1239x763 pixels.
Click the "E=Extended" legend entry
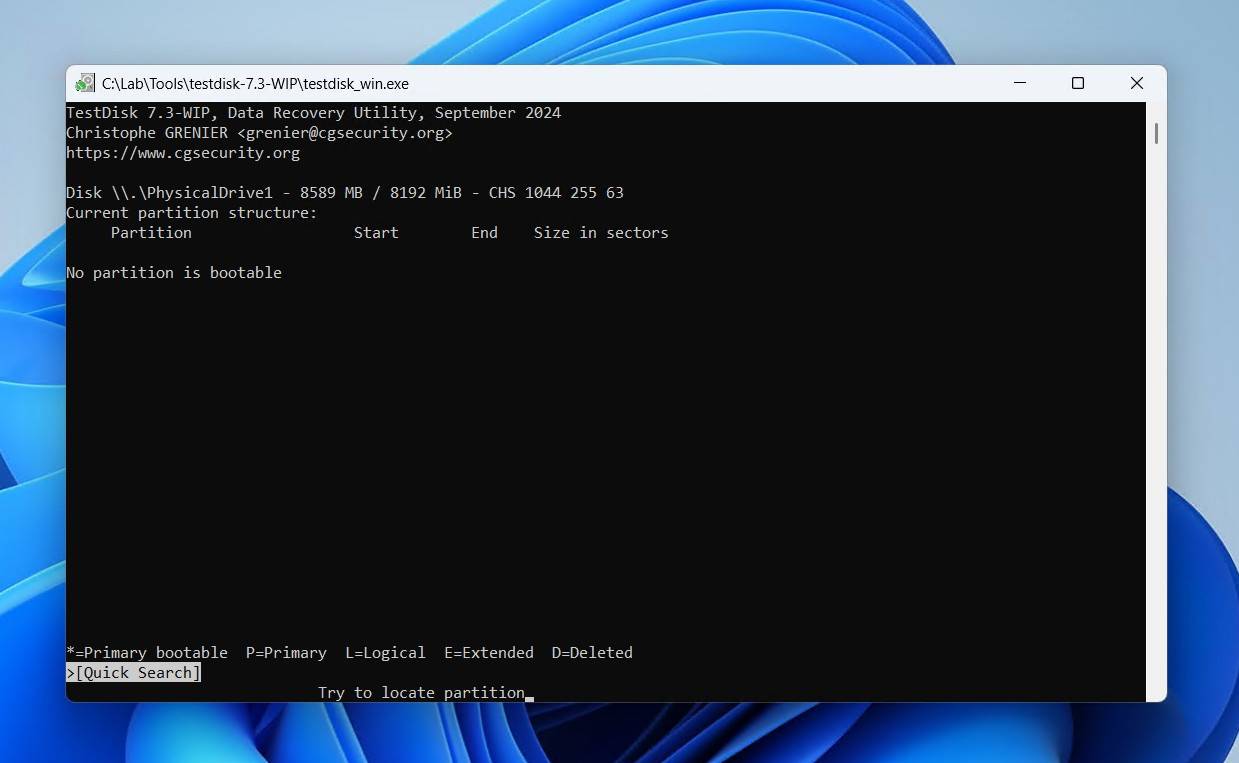coord(489,653)
